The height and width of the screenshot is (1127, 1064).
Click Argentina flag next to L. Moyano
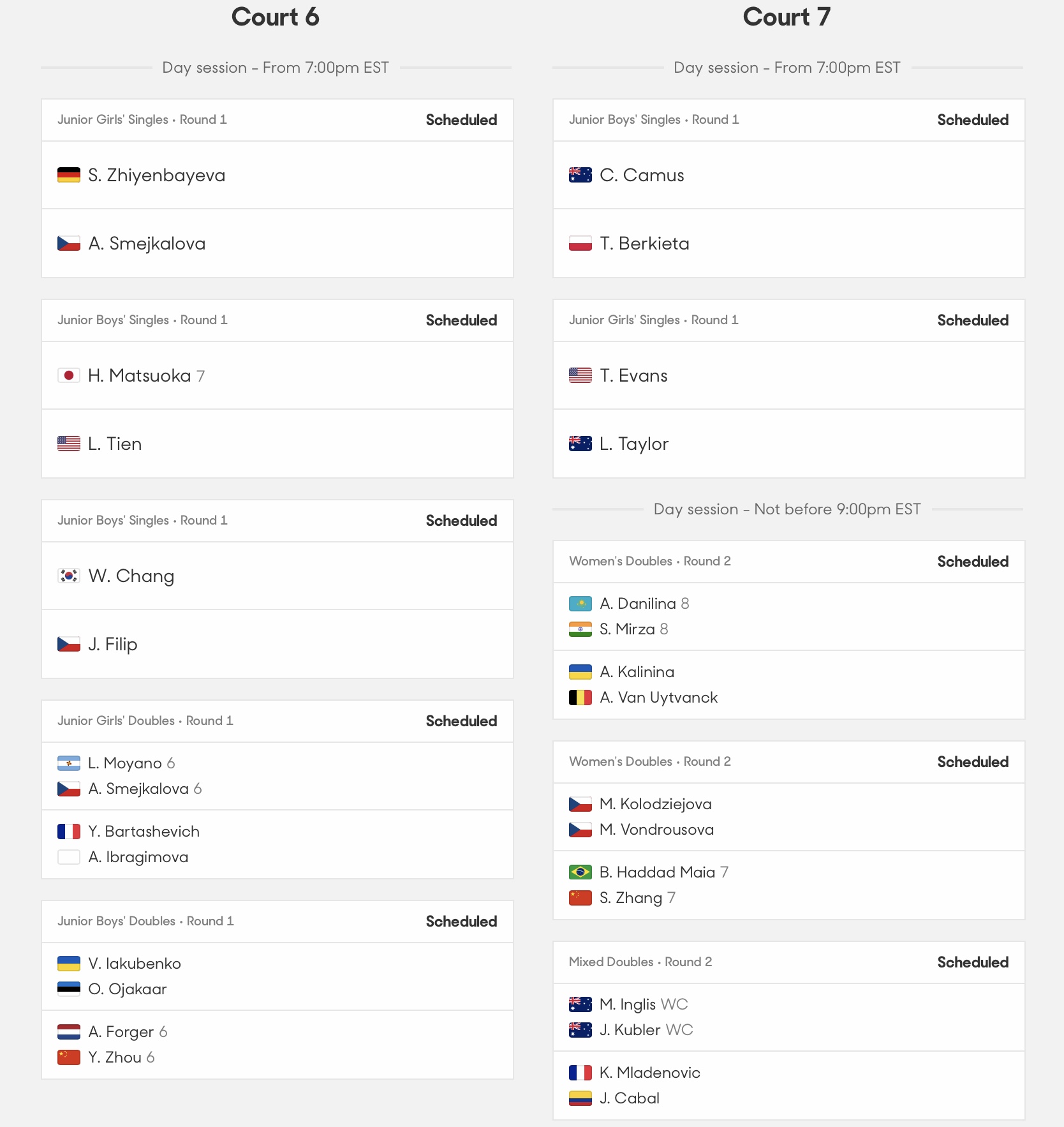(x=69, y=763)
